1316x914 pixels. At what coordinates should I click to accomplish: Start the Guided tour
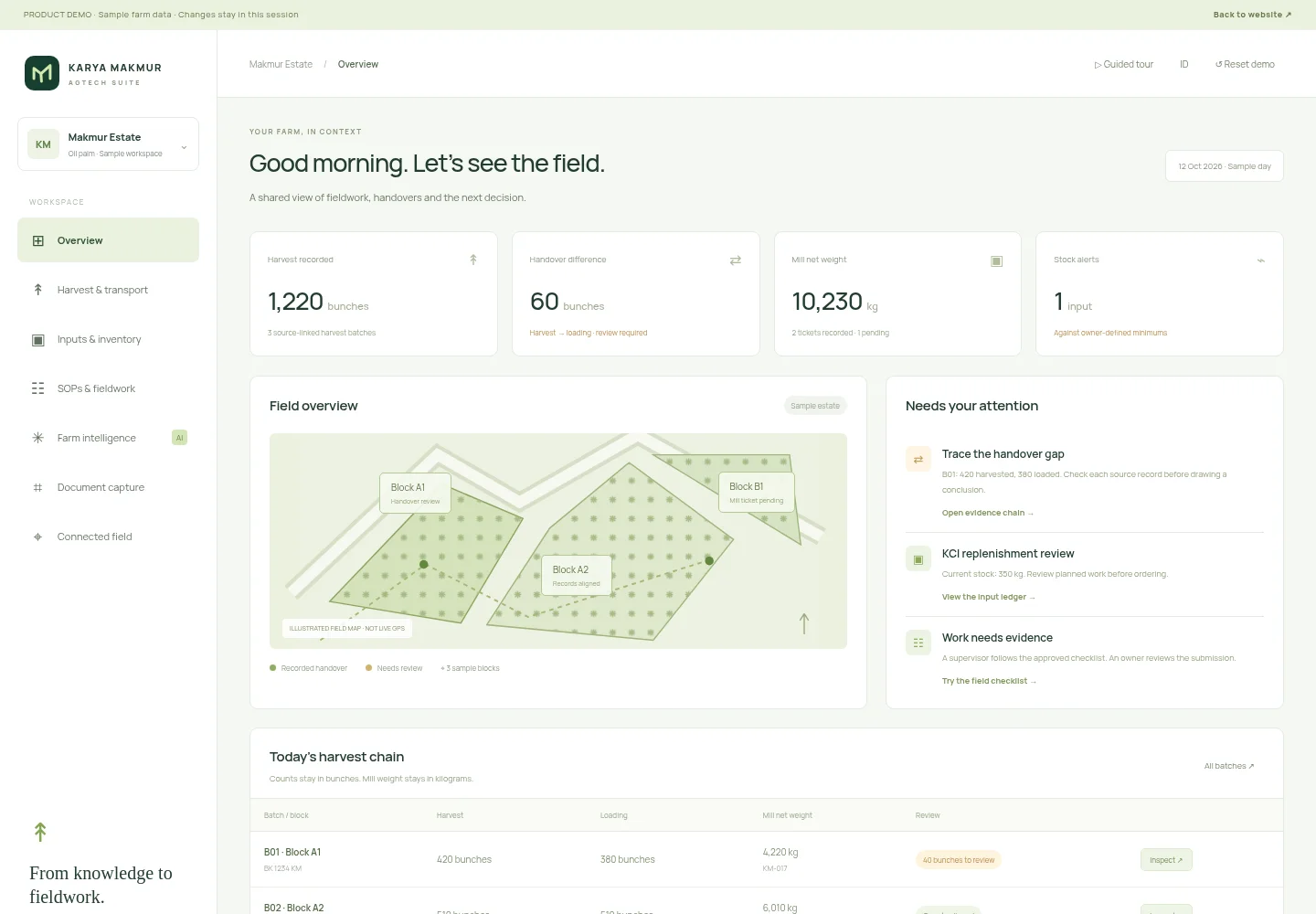click(x=1124, y=64)
